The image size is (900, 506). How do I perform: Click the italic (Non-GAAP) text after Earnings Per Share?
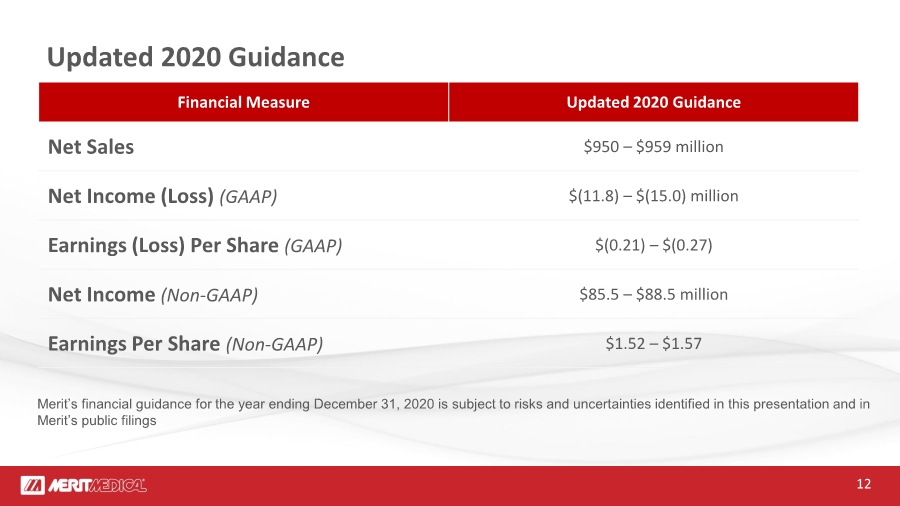pyautogui.click(x=274, y=345)
